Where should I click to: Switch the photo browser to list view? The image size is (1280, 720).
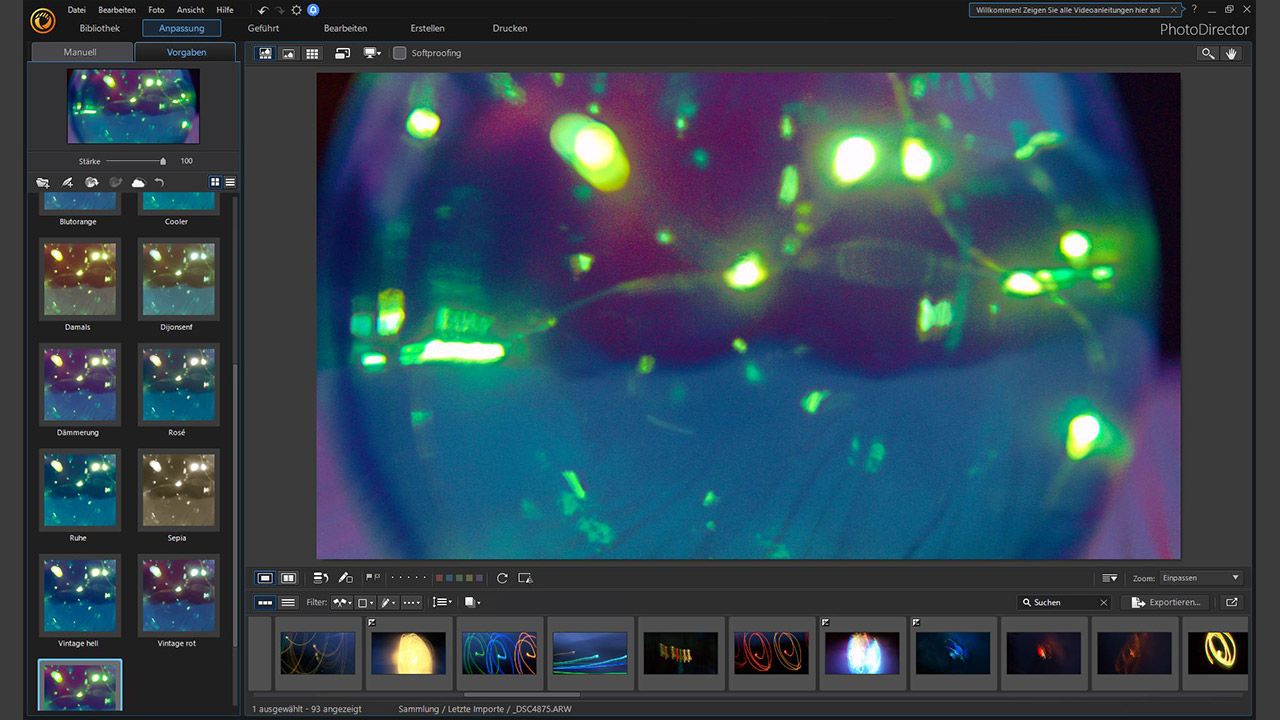tap(288, 602)
